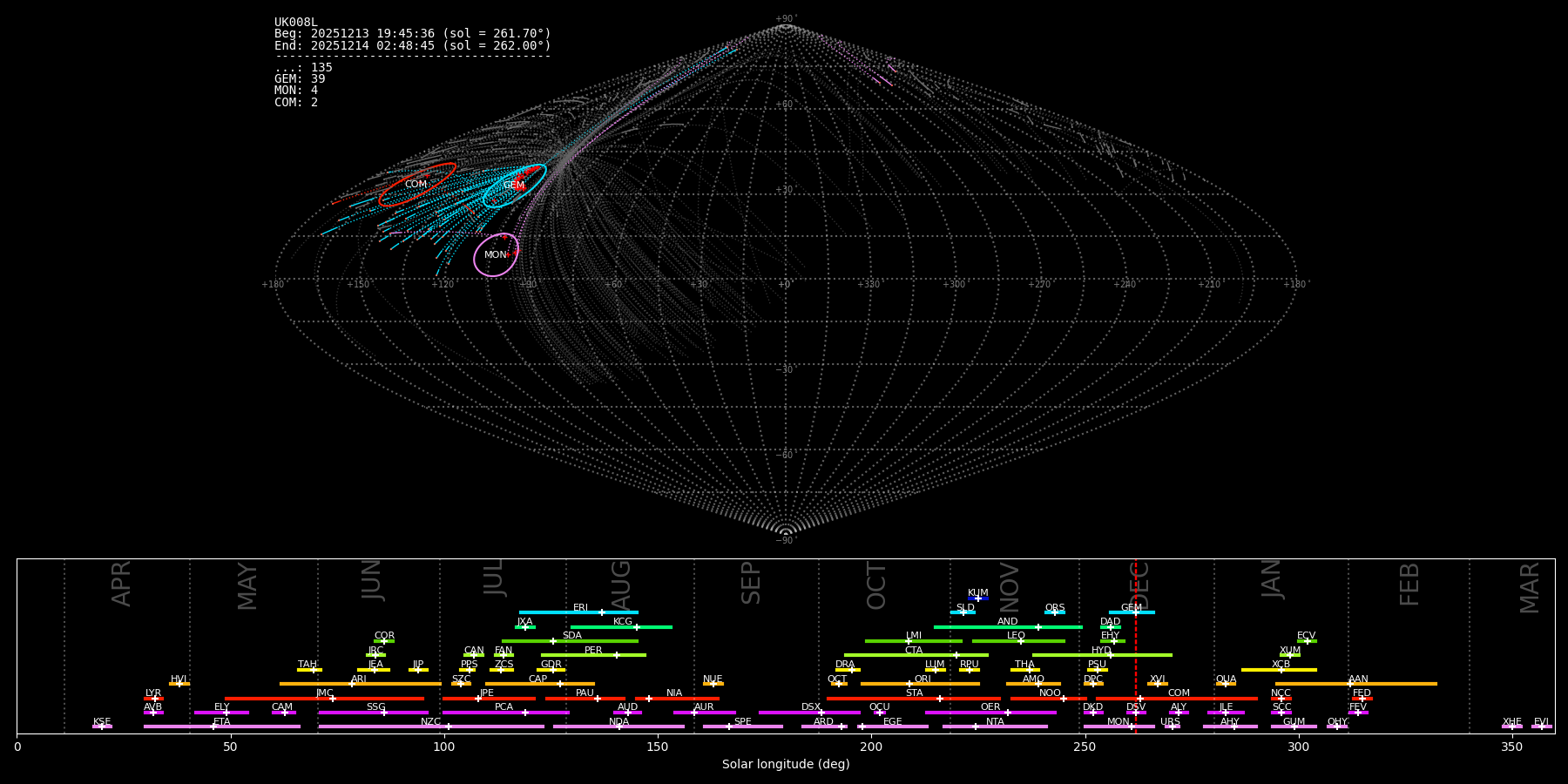This screenshot has height=784, width=1568.
Task: Click the Beg timestamp line
Action: pos(413,34)
